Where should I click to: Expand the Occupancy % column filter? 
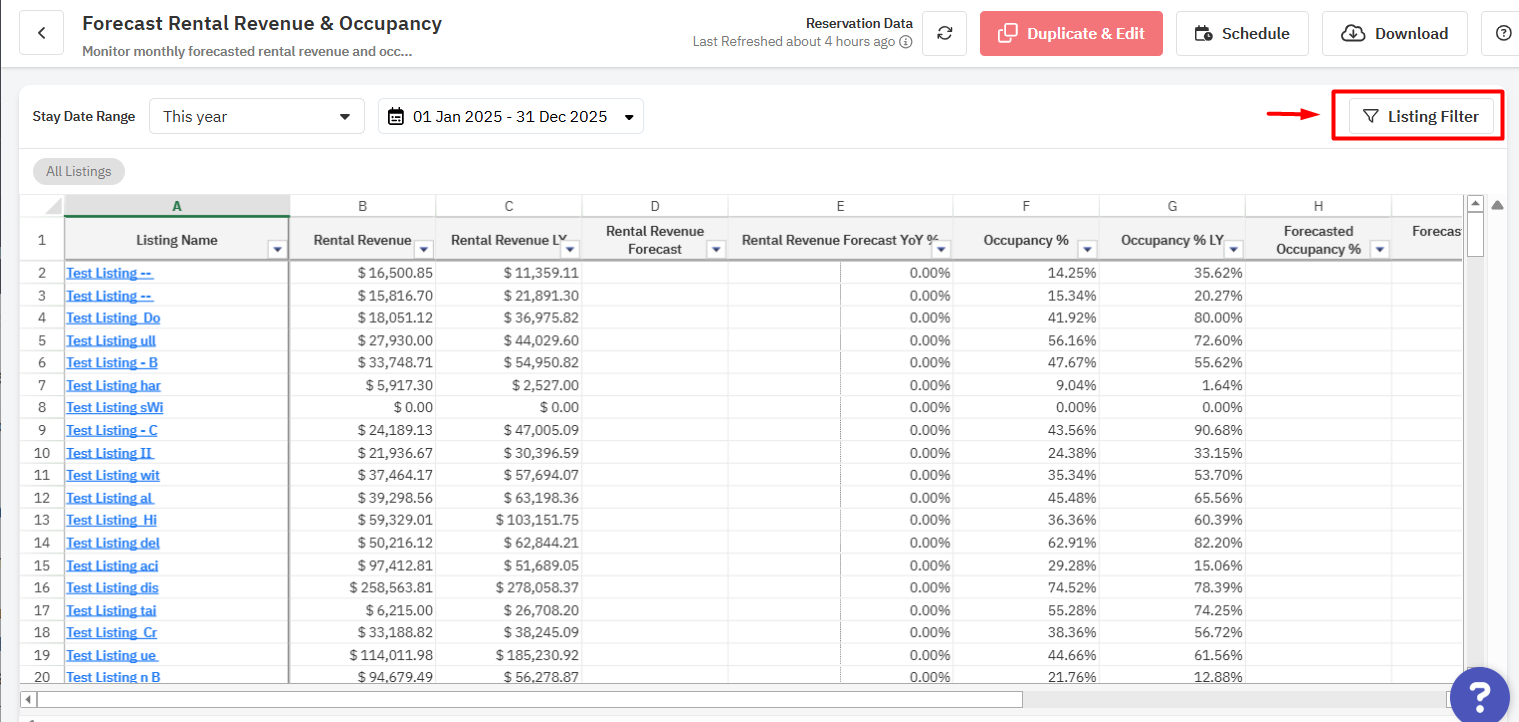click(x=1087, y=250)
